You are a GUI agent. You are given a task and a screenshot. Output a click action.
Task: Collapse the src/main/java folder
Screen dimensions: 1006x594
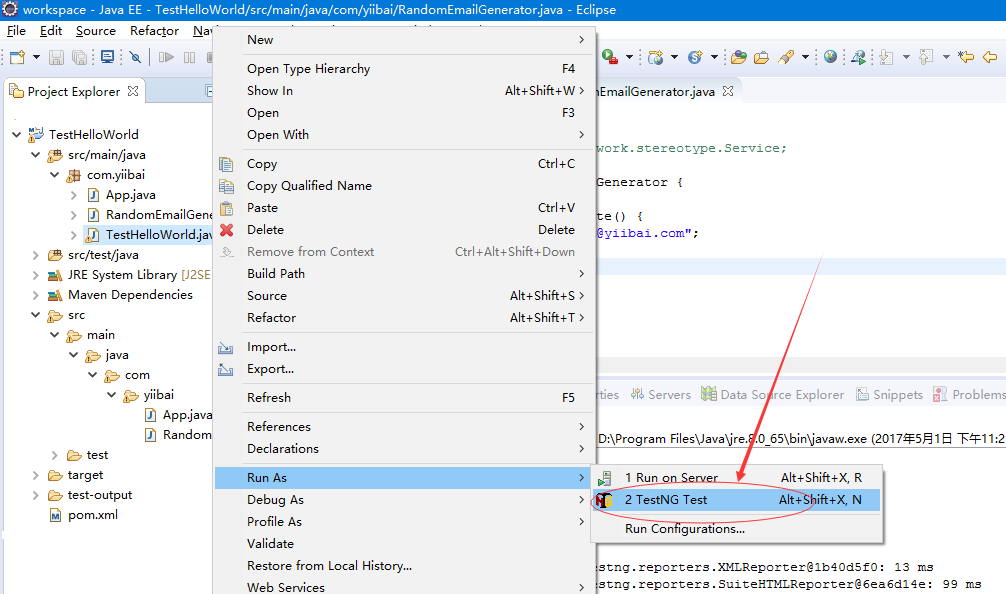click(36, 155)
